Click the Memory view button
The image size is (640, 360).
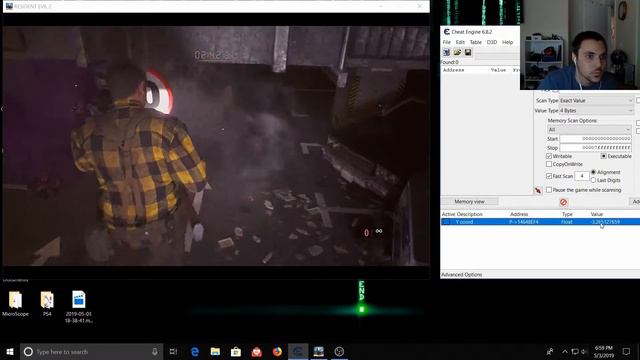tap(469, 202)
